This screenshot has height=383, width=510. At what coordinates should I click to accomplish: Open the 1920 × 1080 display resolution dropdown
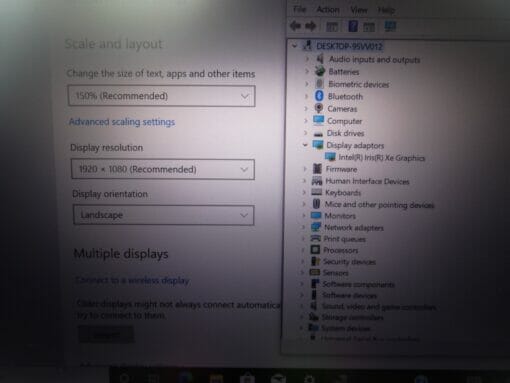pyautogui.click(x=163, y=169)
